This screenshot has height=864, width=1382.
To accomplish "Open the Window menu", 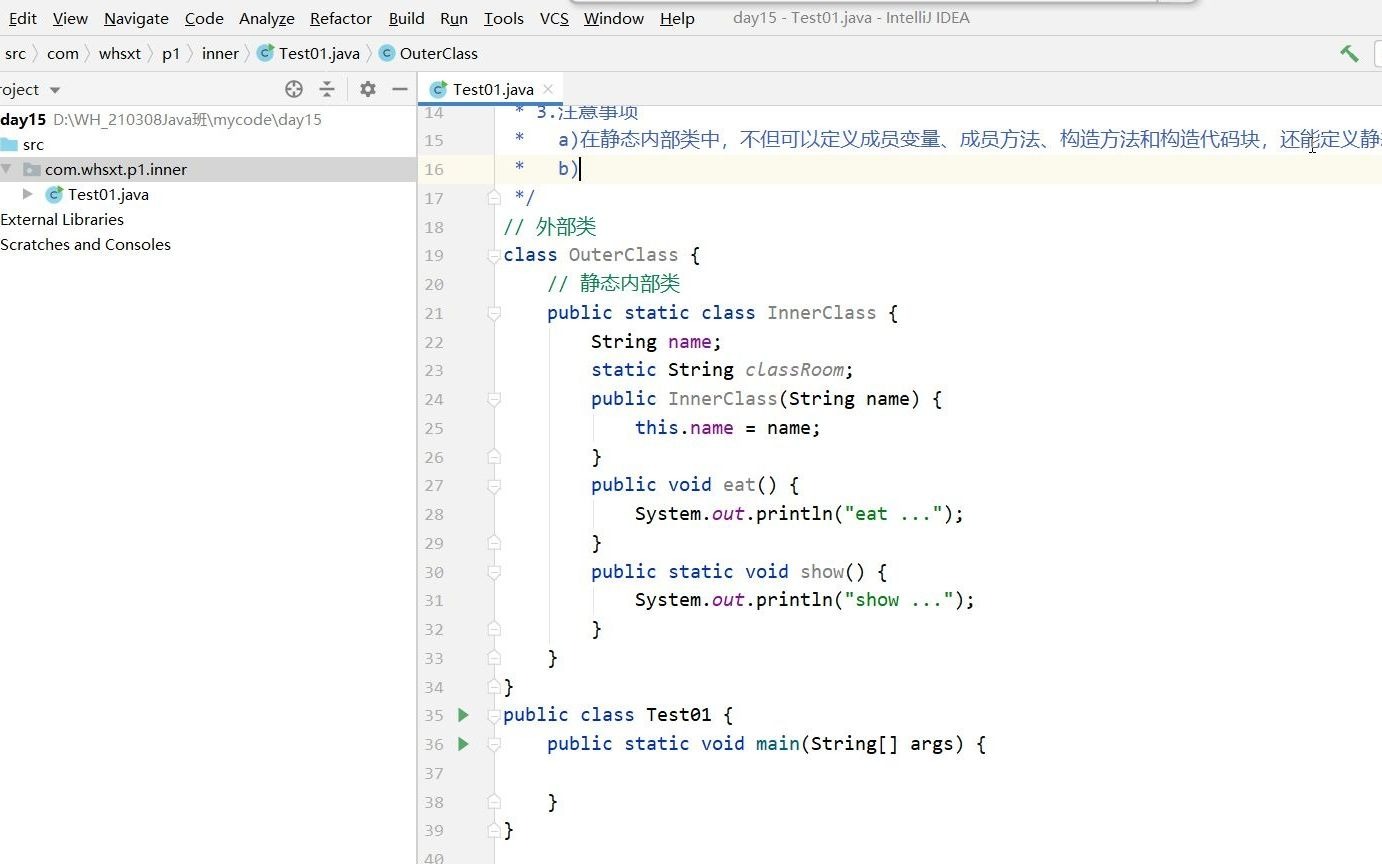I will (614, 18).
